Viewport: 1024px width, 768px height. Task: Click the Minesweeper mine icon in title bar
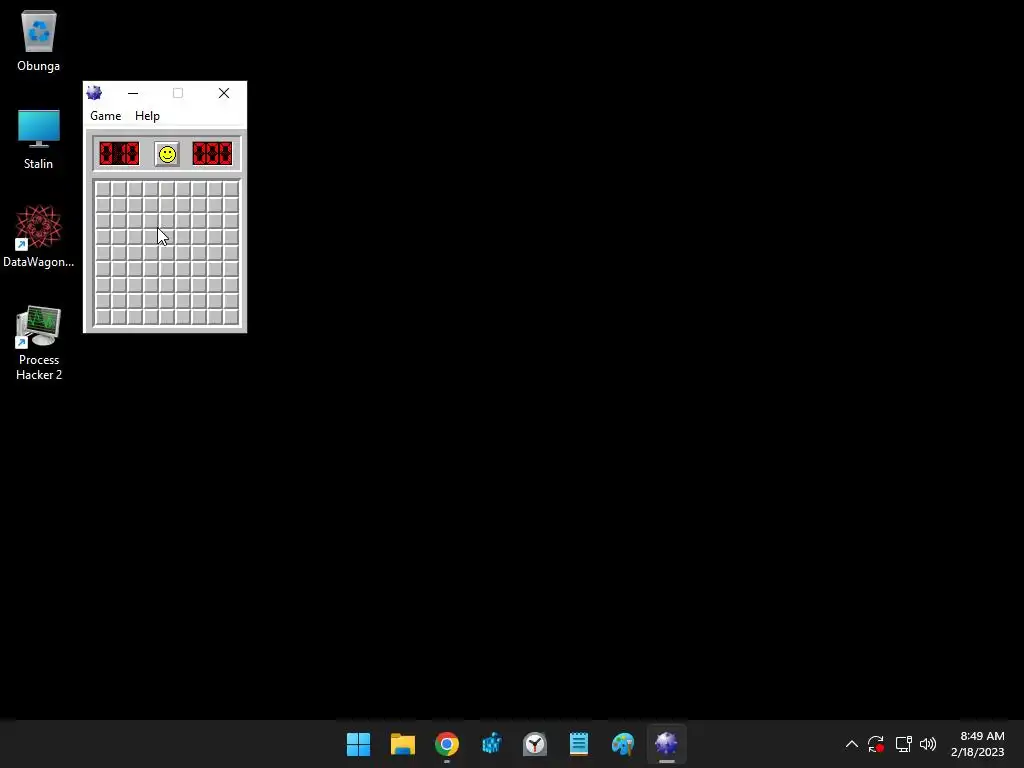[94, 93]
